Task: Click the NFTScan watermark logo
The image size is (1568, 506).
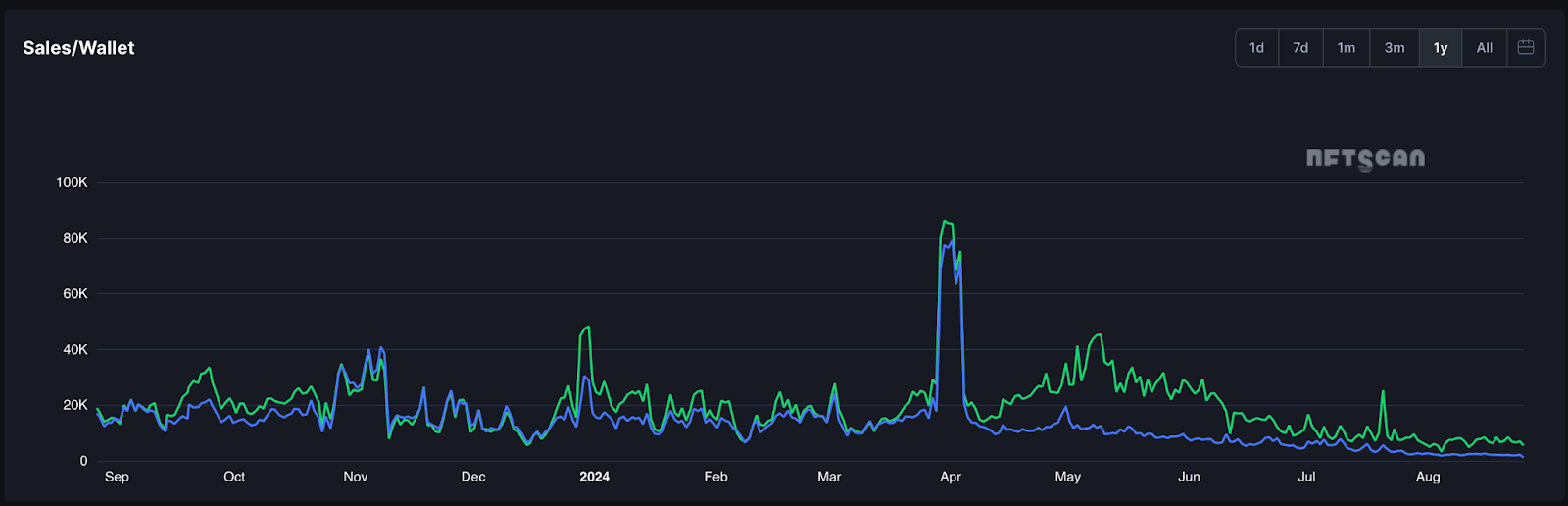Action: (x=1365, y=158)
